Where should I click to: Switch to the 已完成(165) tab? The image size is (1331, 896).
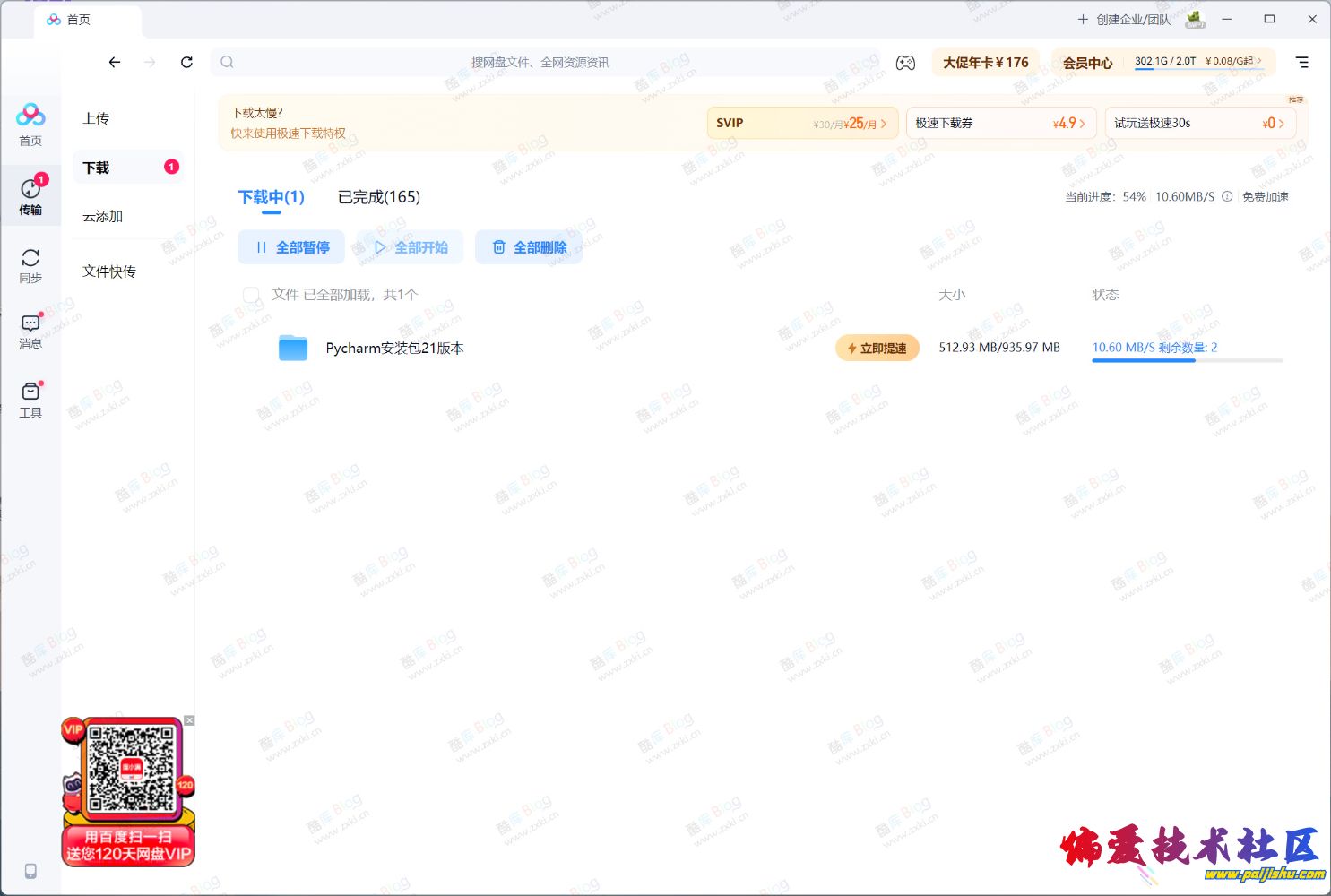tap(378, 197)
